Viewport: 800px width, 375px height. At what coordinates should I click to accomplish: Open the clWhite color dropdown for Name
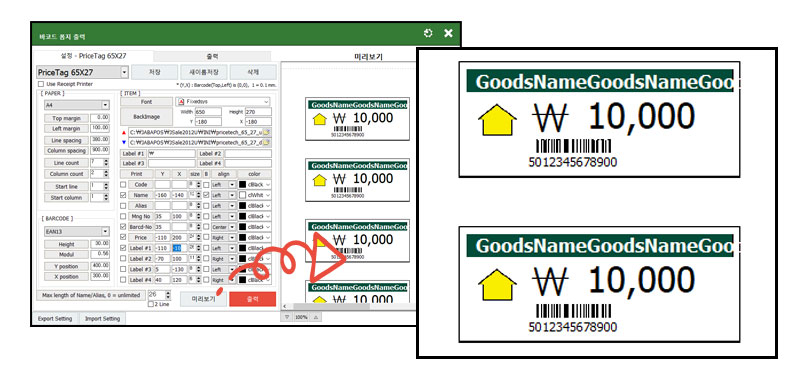coord(268,195)
